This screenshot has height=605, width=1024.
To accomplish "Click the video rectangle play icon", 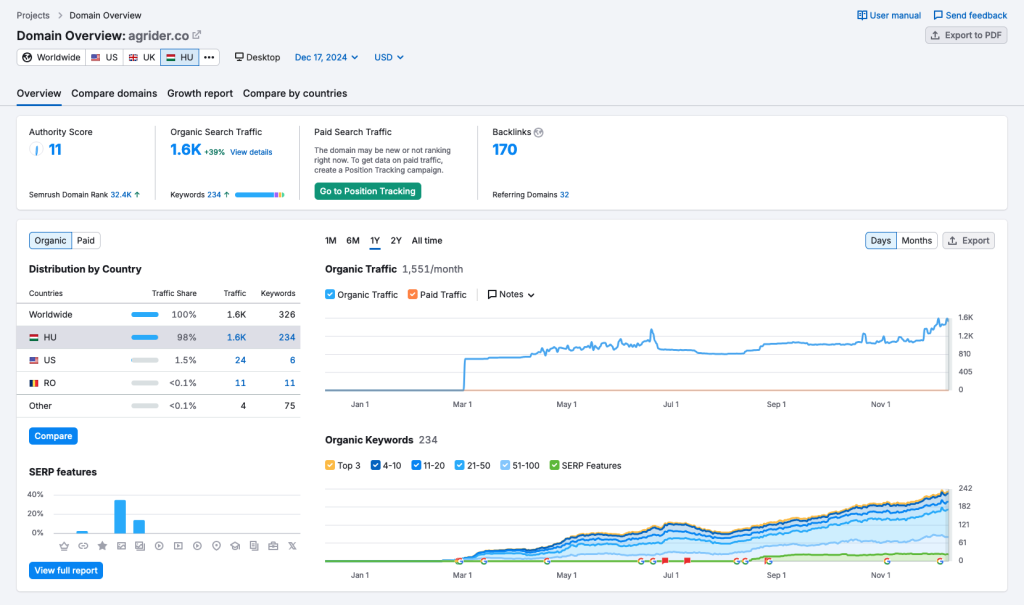I will tap(178, 546).
